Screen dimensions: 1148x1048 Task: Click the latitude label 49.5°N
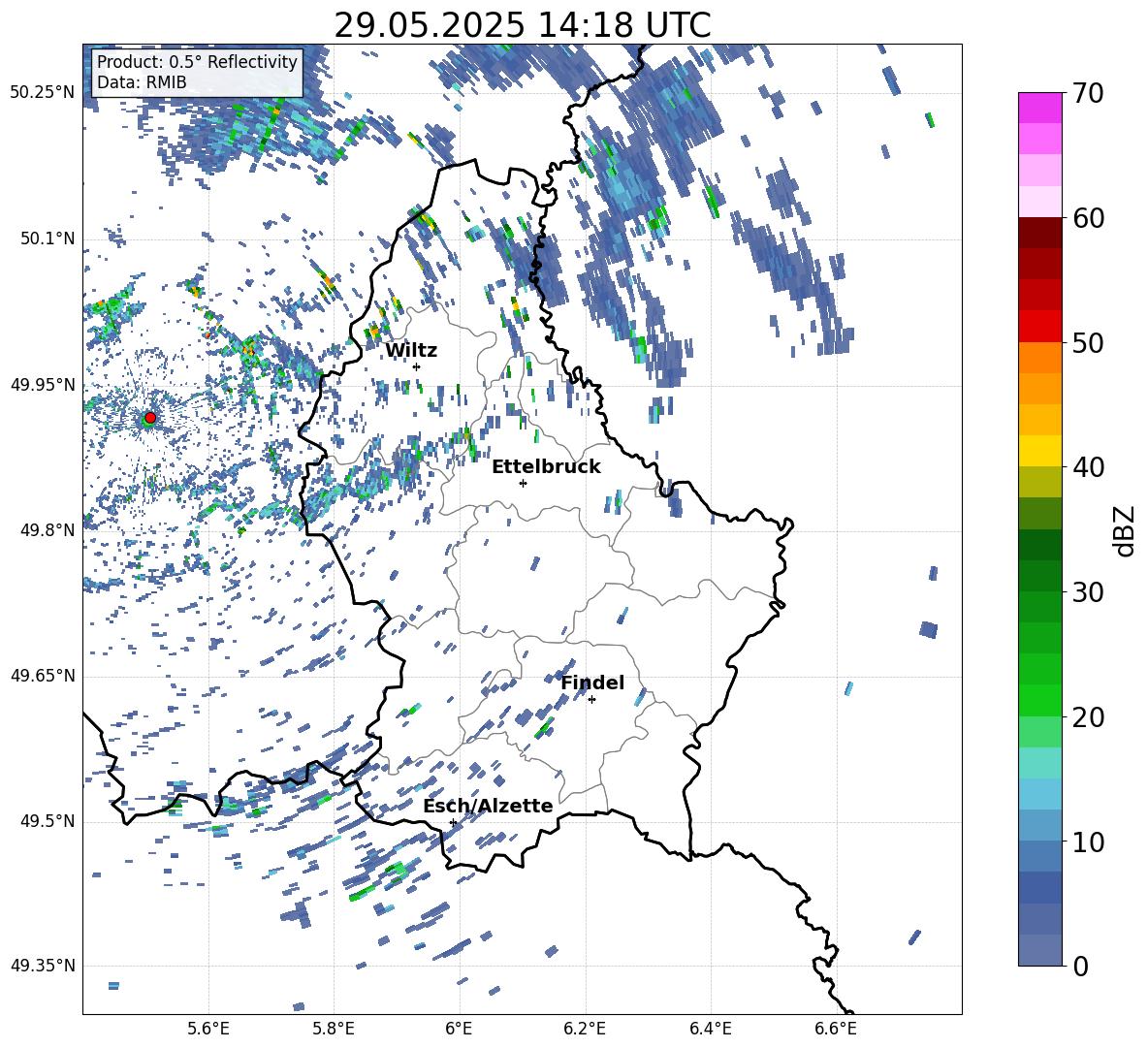coord(48,821)
